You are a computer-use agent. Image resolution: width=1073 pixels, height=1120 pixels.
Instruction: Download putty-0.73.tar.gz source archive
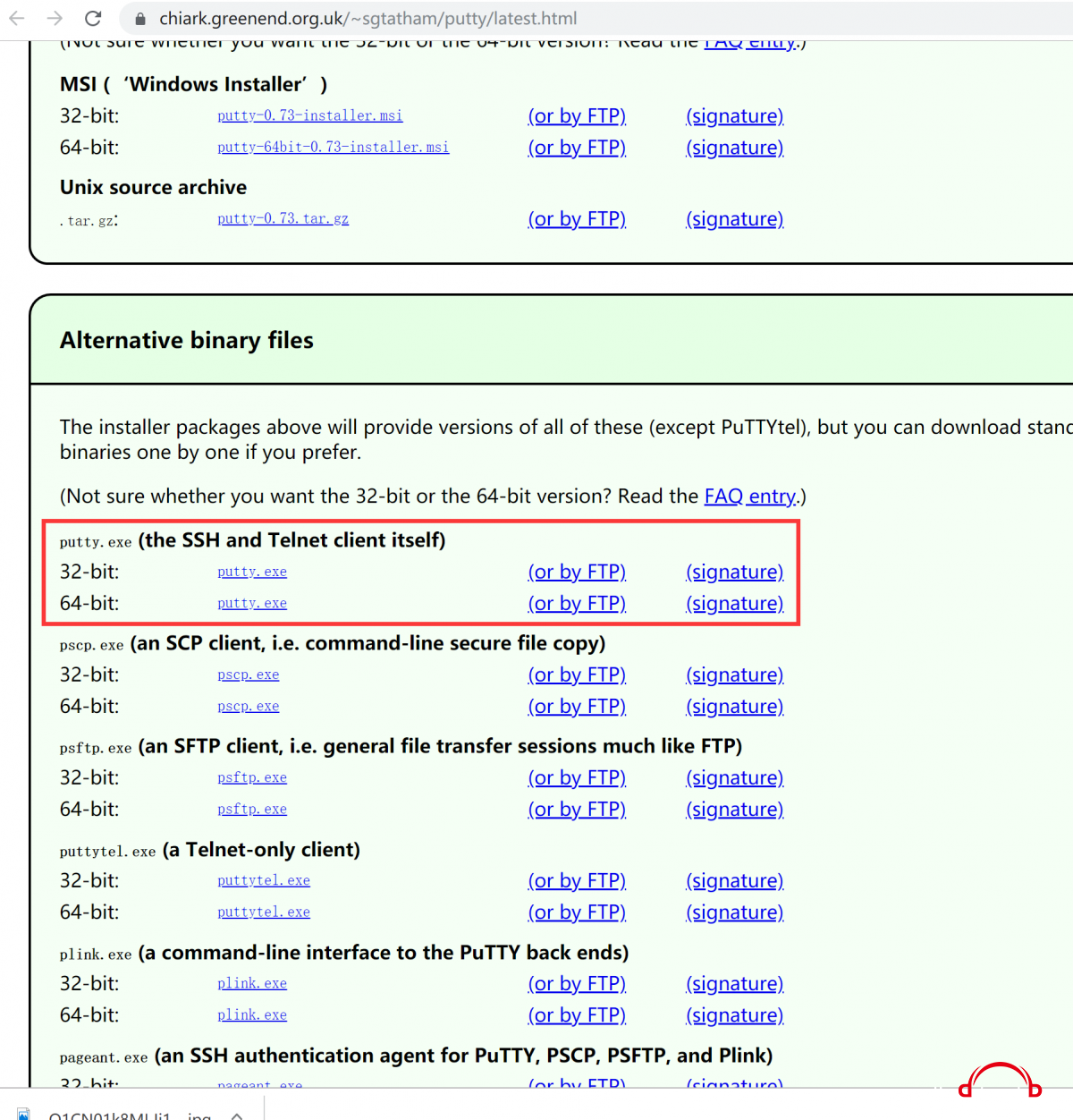point(283,218)
